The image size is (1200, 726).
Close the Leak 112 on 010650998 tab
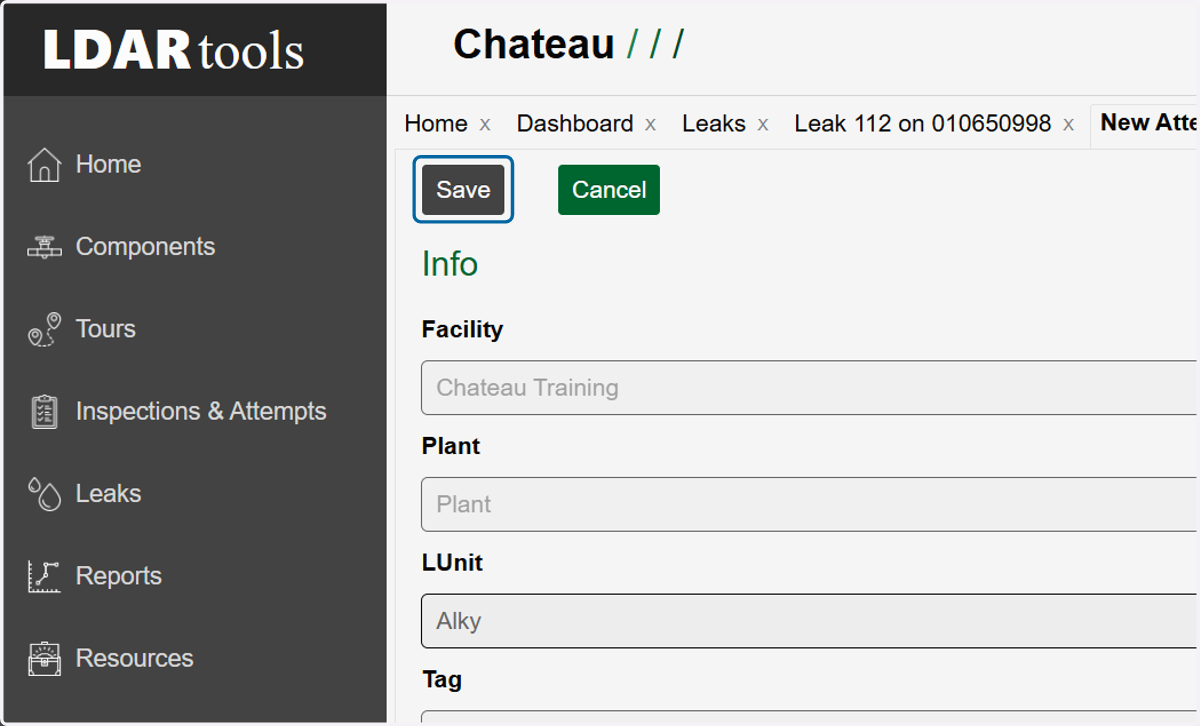click(x=1068, y=125)
